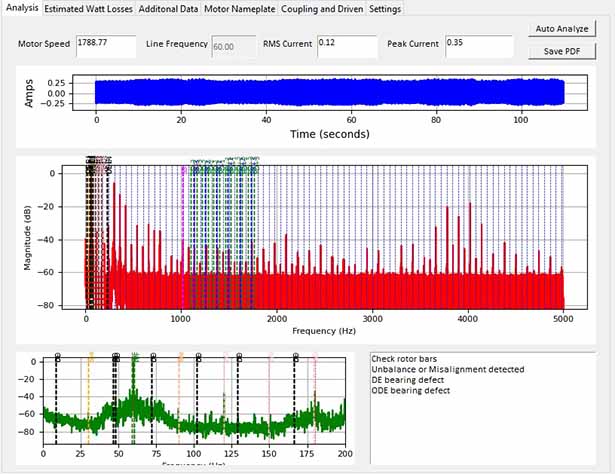Screen dimensions: 615x474
Task: Click into the Peak Current field
Action: click(479, 46)
